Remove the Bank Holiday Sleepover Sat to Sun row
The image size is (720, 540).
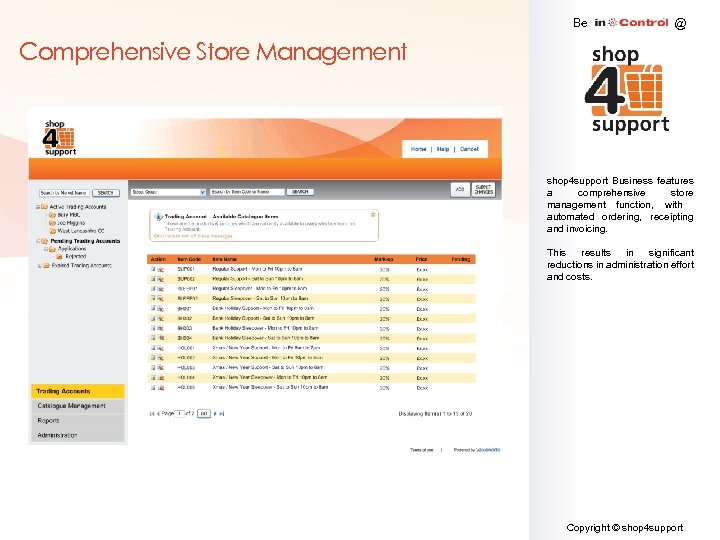click(x=161, y=338)
